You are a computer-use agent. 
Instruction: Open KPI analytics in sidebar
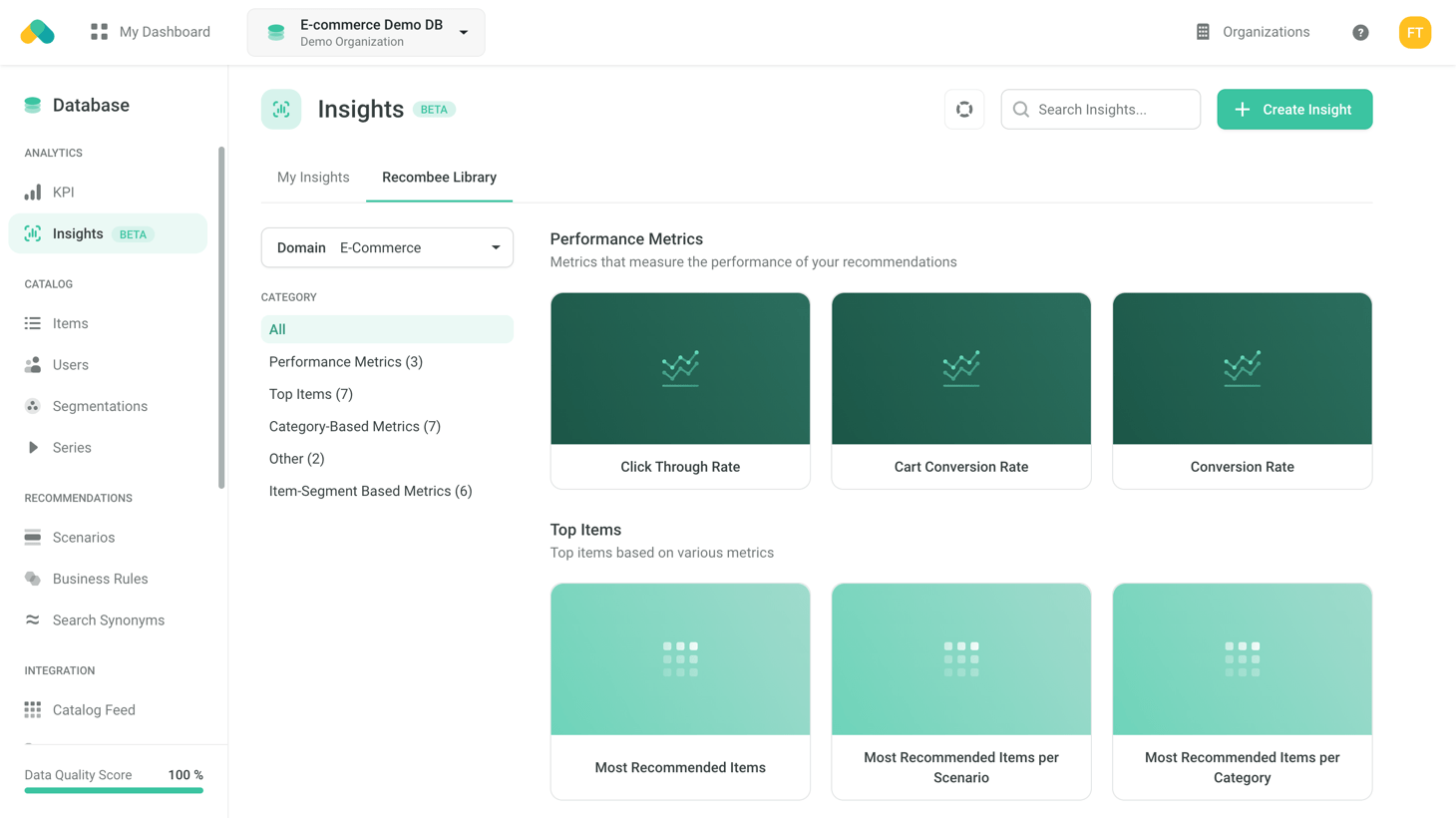pyautogui.click(x=63, y=192)
